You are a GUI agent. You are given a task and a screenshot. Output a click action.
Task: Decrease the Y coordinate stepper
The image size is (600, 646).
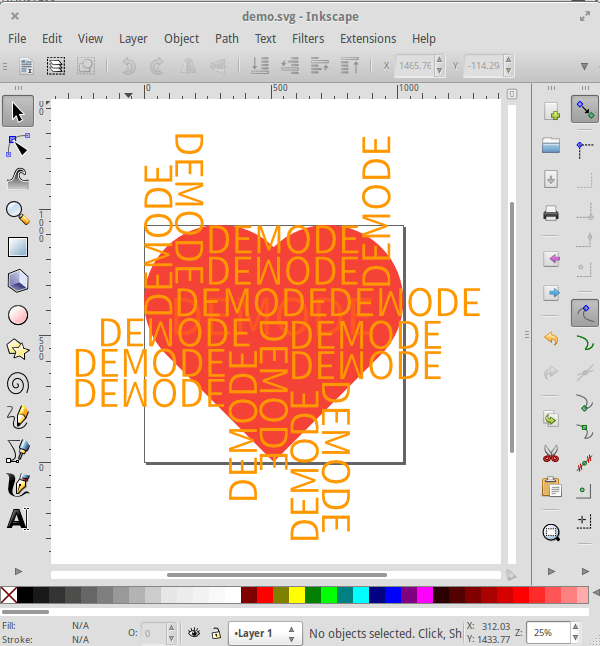pyautogui.click(x=509, y=71)
